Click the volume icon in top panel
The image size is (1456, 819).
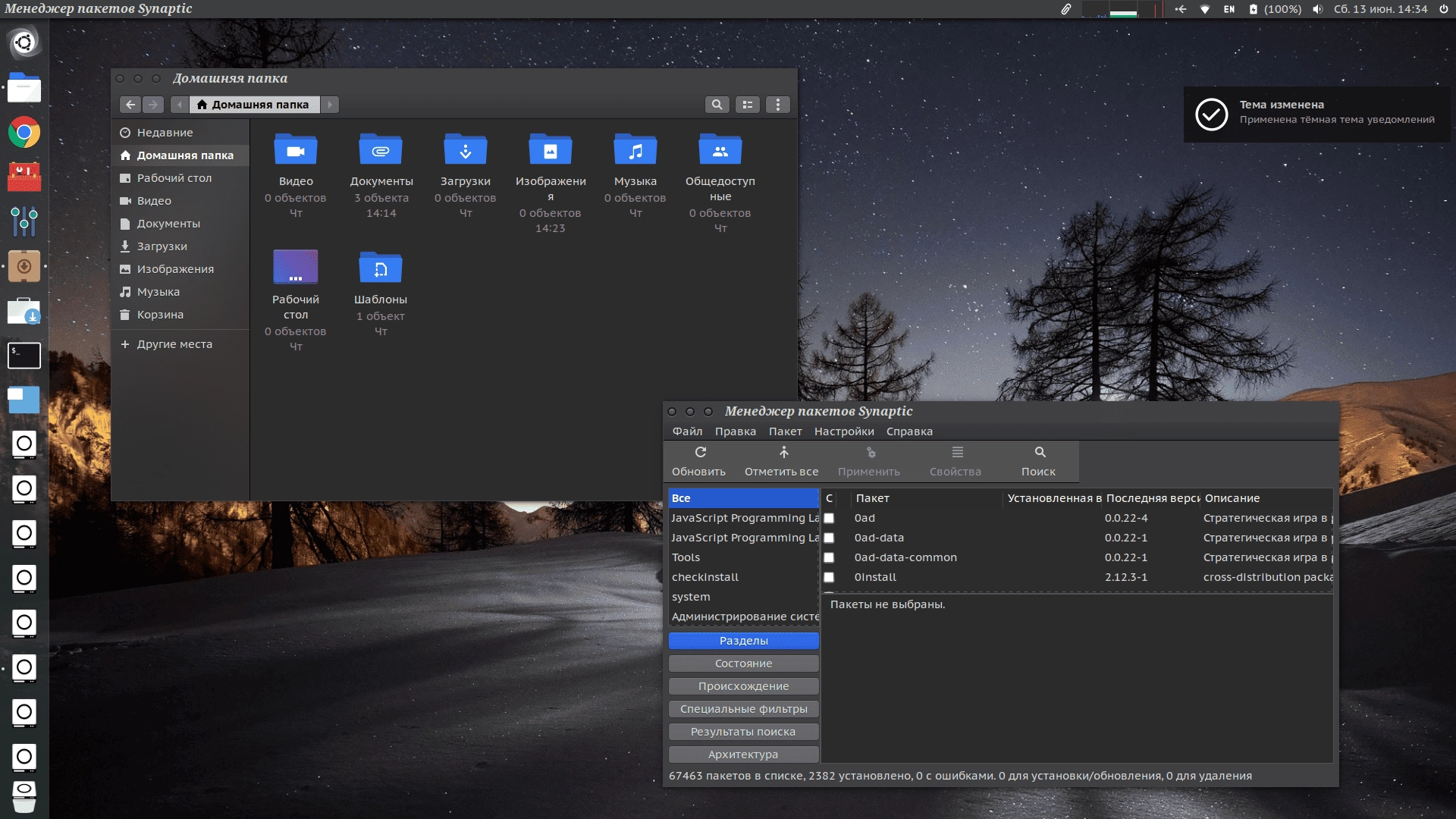pyautogui.click(x=1318, y=9)
